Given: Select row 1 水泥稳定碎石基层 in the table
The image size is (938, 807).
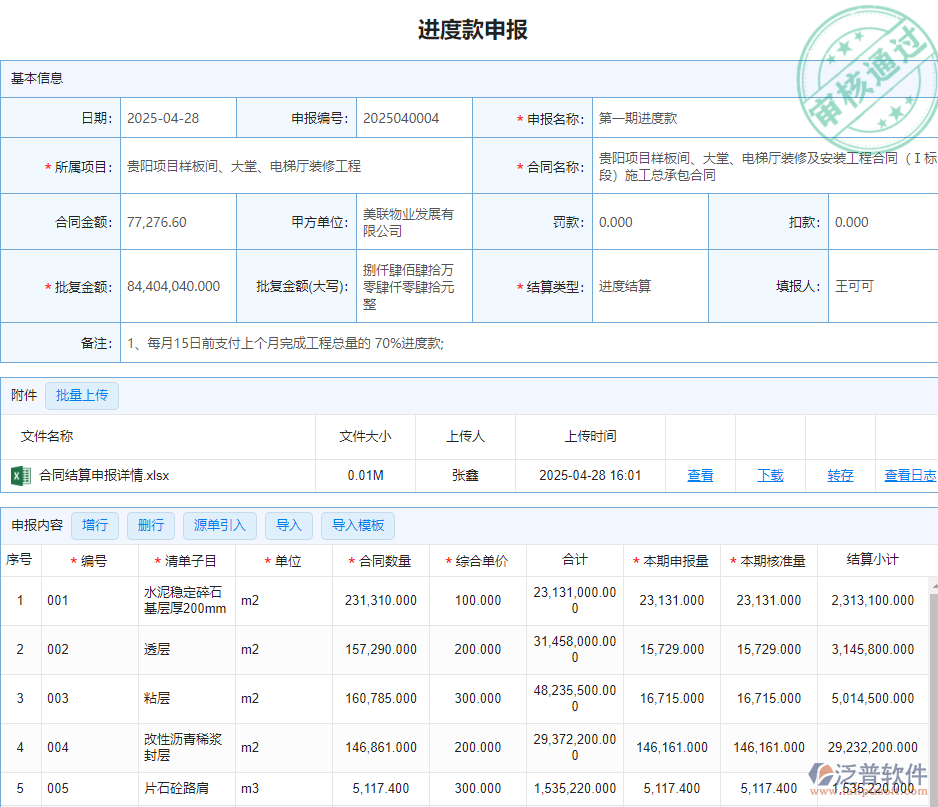Looking at the screenshot, I should coord(183,600).
